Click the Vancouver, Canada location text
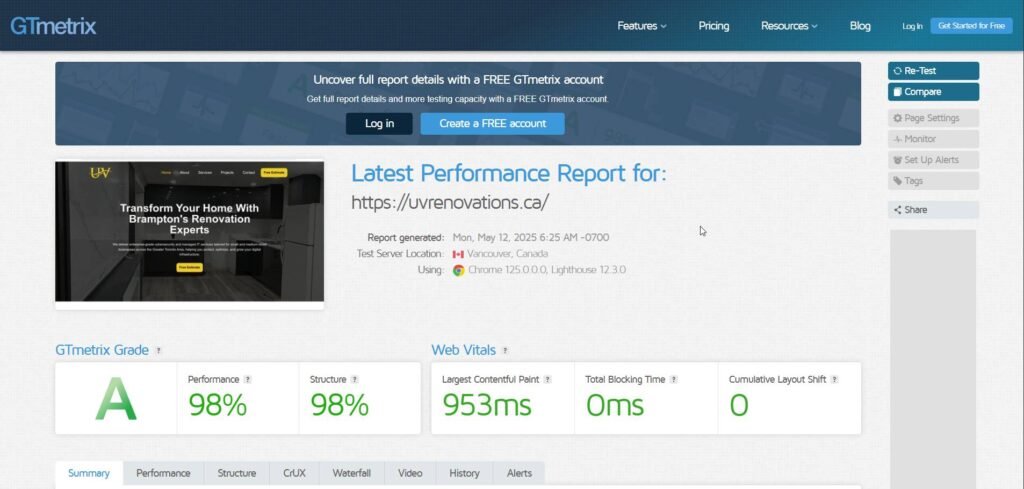Screen dimensions: 1024x489 coord(507,254)
